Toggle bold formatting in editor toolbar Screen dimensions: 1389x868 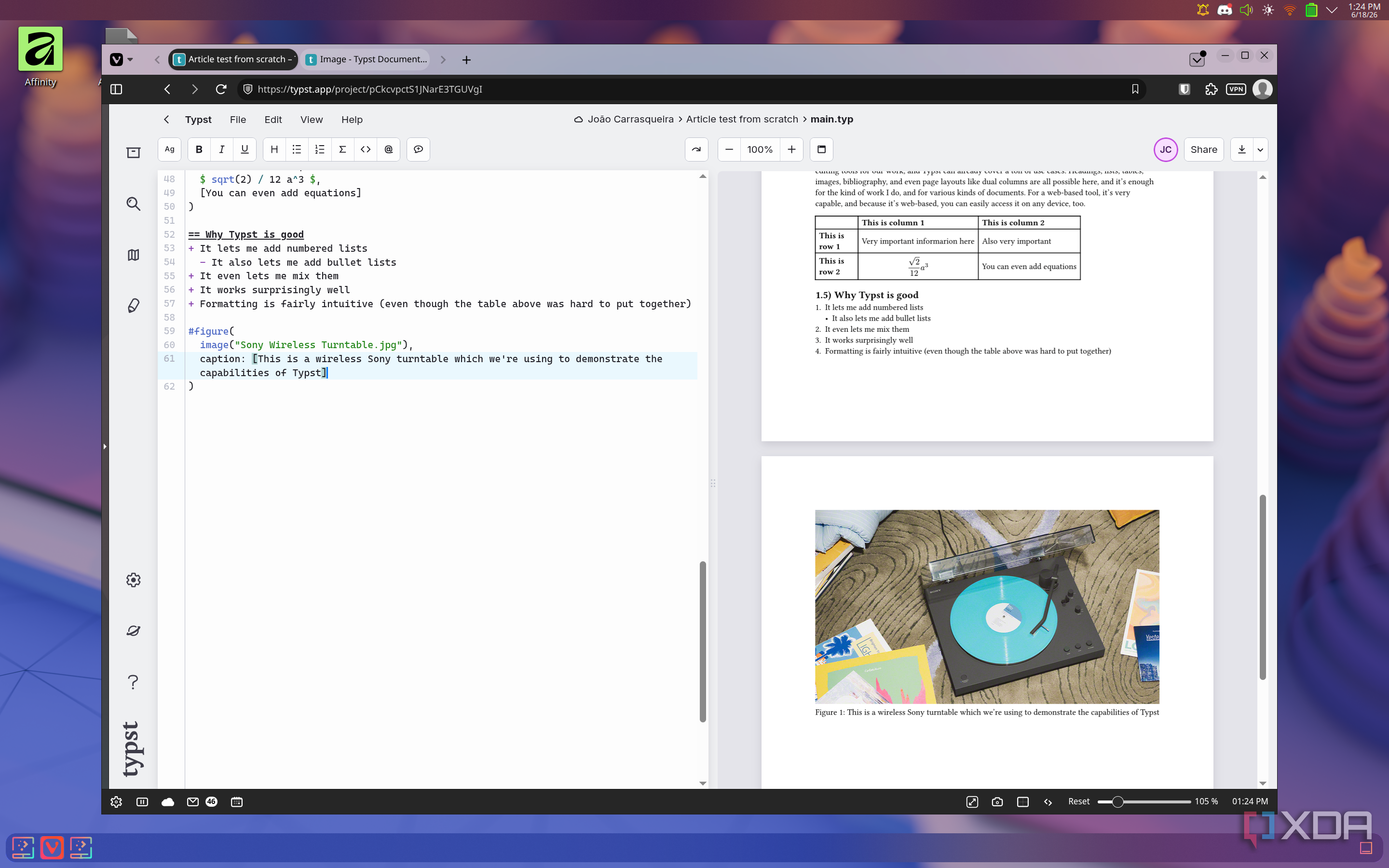[199, 149]
